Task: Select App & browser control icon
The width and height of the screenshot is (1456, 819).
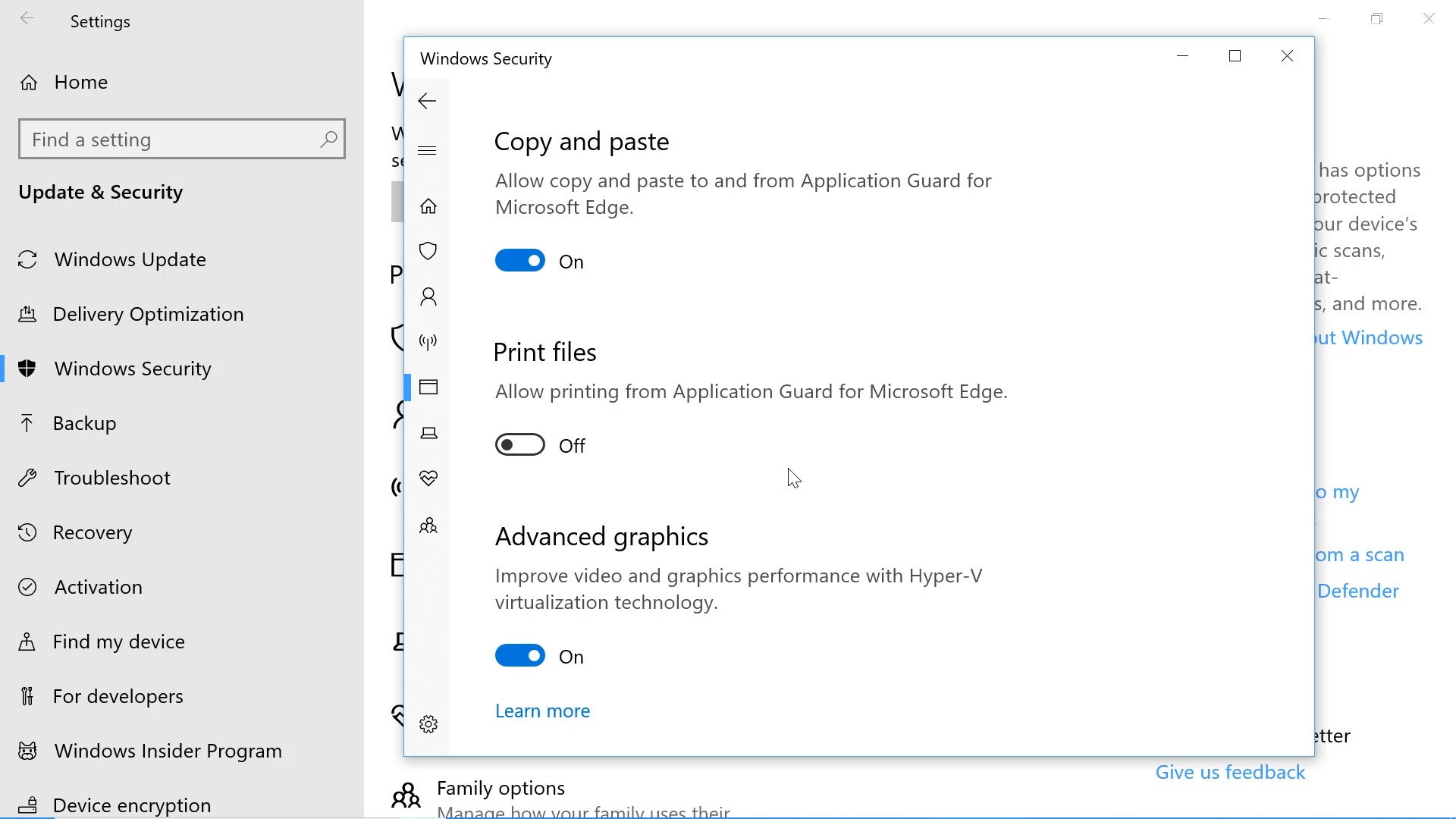Action: (428, 388)
